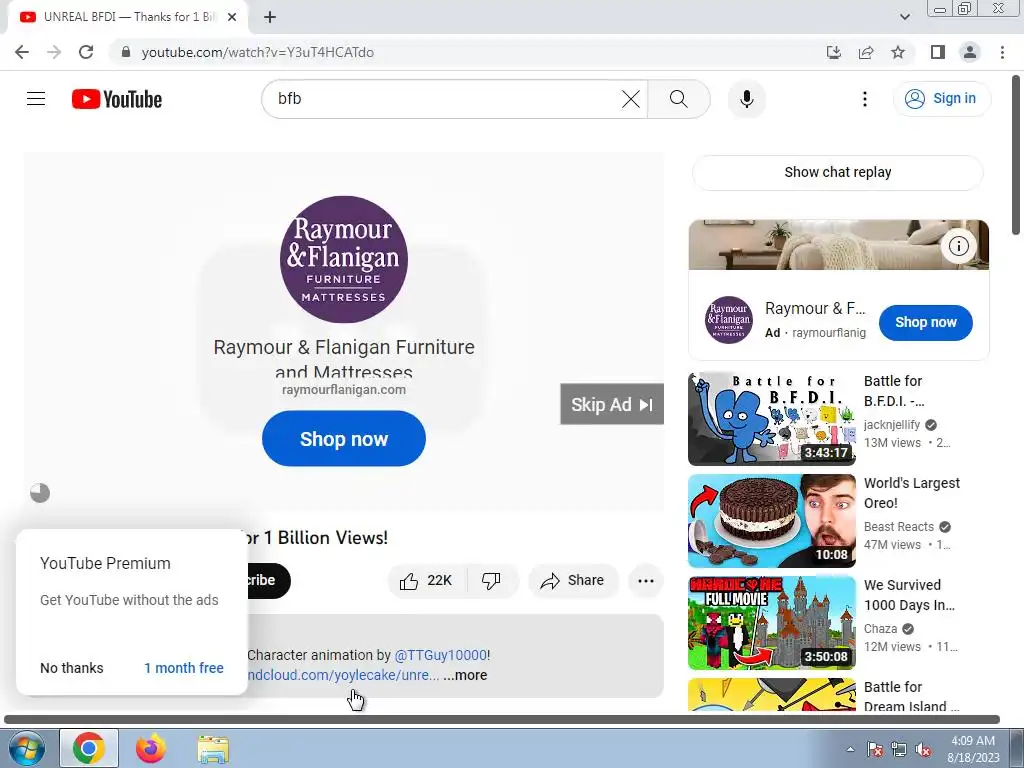Screen dimensions: 1024x768
Task: Open YouTube settings three-dot menu
Action: click(x=865, y=99)
